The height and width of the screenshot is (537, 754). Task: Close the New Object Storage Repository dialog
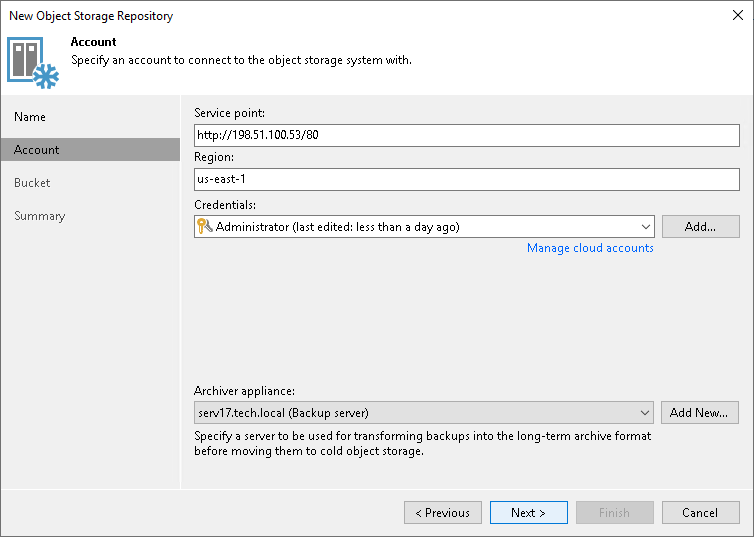738,15
